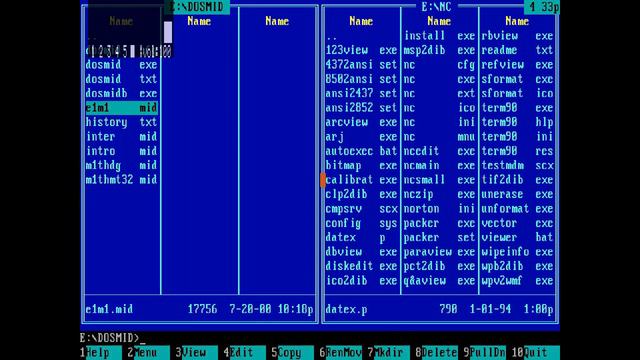Select nczip exe file

pos(440,194)
